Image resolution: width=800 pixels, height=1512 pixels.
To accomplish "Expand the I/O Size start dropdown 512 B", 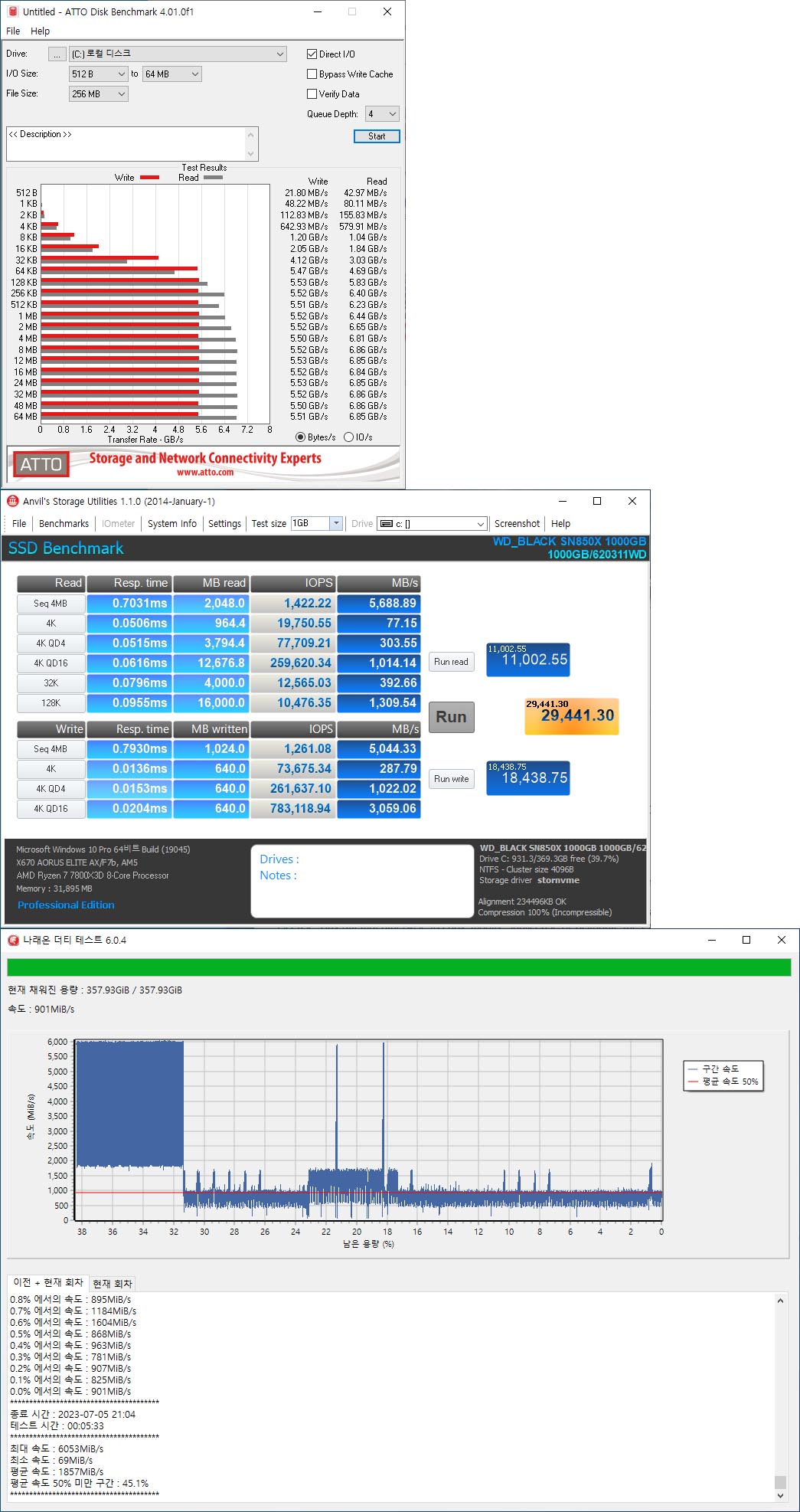I will tap(99, 74).
